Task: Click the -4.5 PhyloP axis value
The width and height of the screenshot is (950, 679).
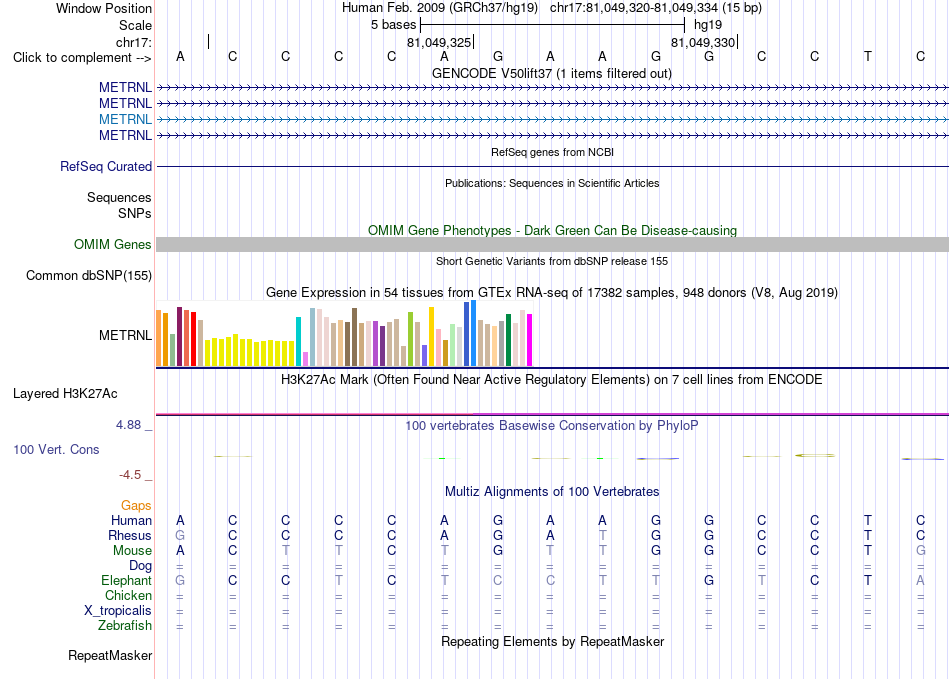Action: pos(130,474)
